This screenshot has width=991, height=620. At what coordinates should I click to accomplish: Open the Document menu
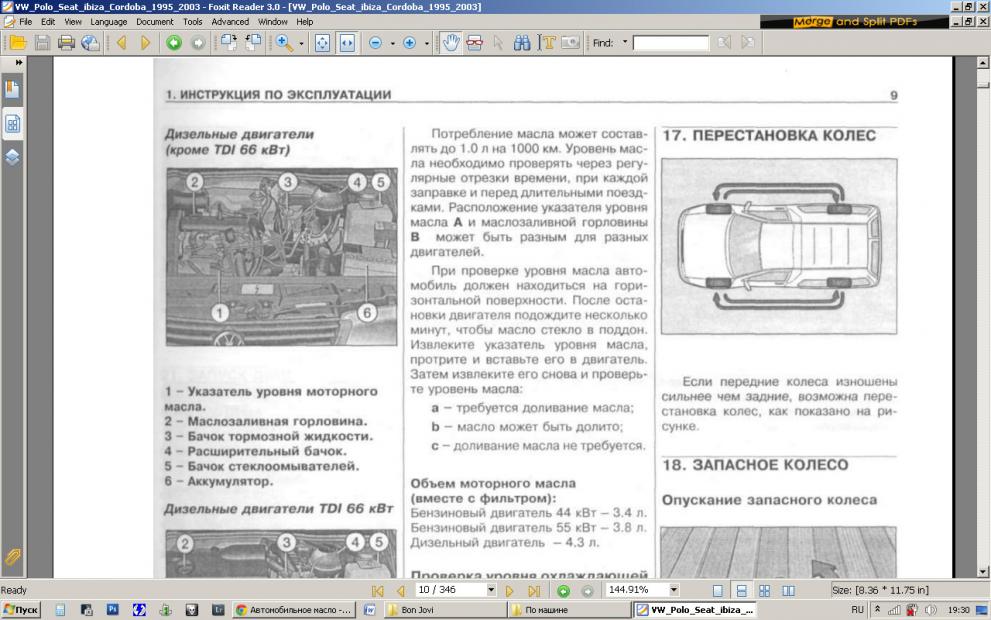[x=154, y=21]
